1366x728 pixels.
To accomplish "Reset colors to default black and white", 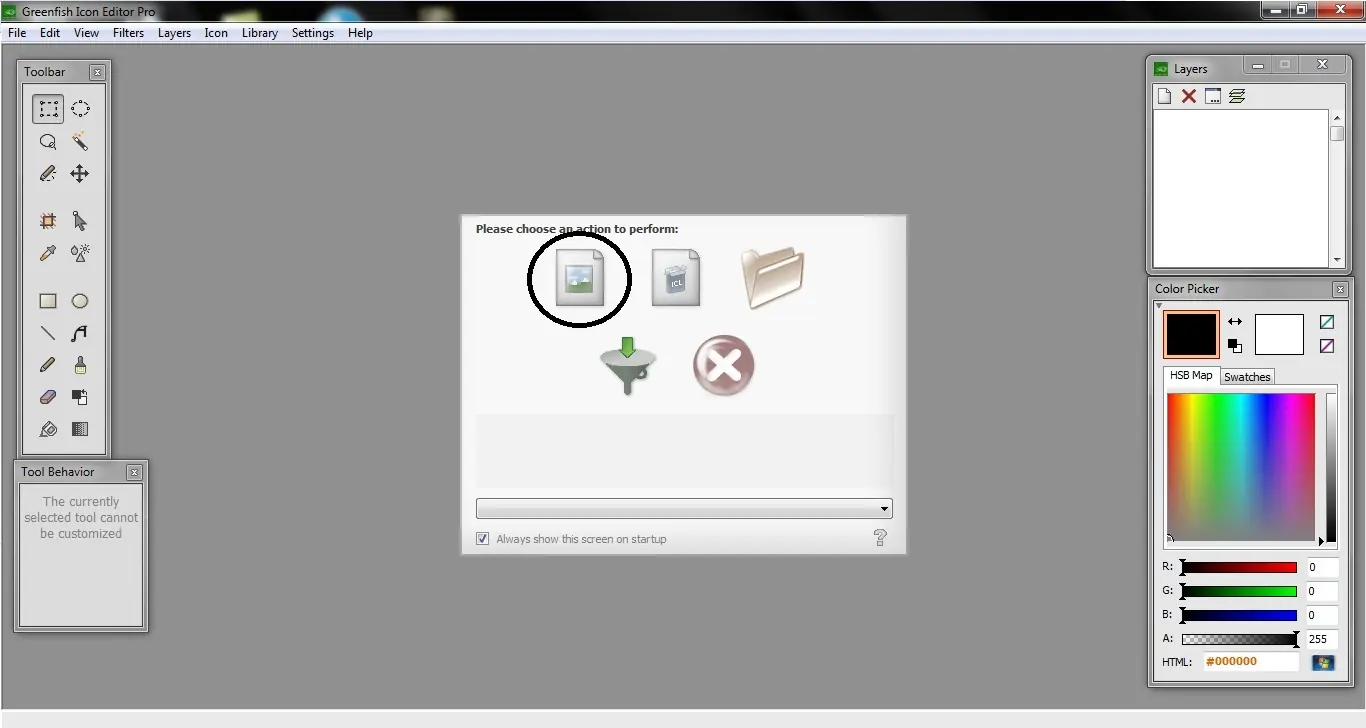I will [1235, 346].
